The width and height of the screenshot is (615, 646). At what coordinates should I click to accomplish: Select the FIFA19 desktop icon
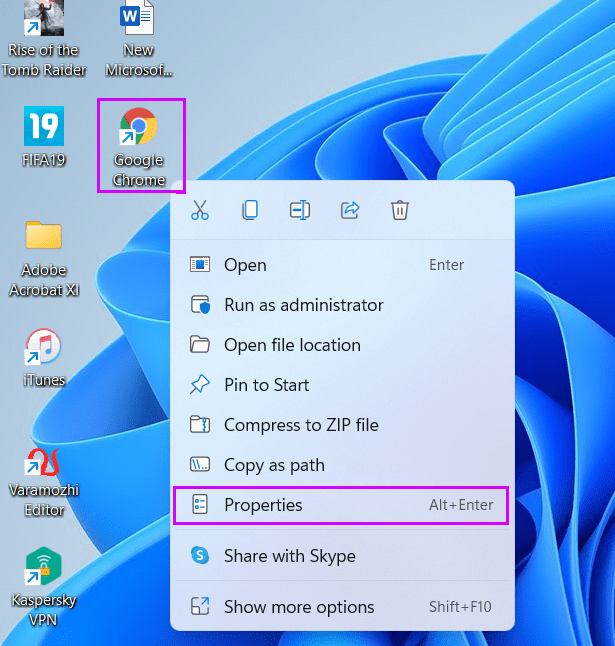coord(44,137)
